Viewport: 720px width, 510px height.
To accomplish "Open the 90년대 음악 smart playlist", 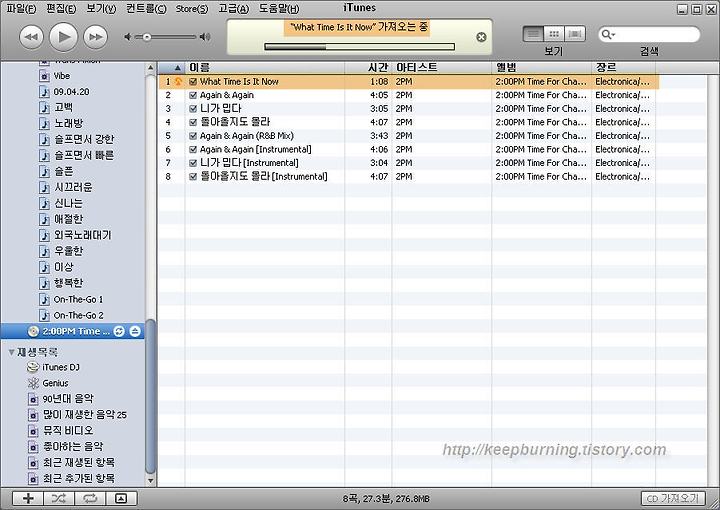I will pos(61,399).
